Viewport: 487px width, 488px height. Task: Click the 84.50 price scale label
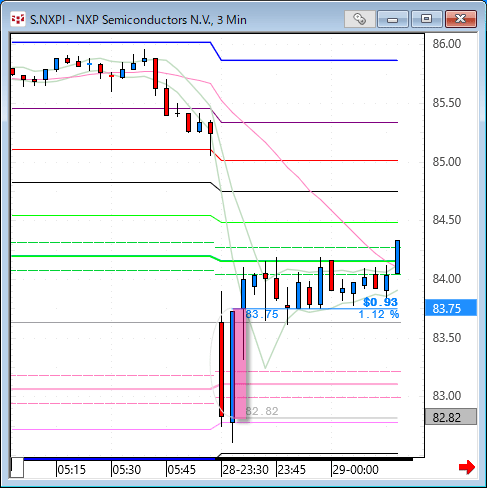click(447, 220)
